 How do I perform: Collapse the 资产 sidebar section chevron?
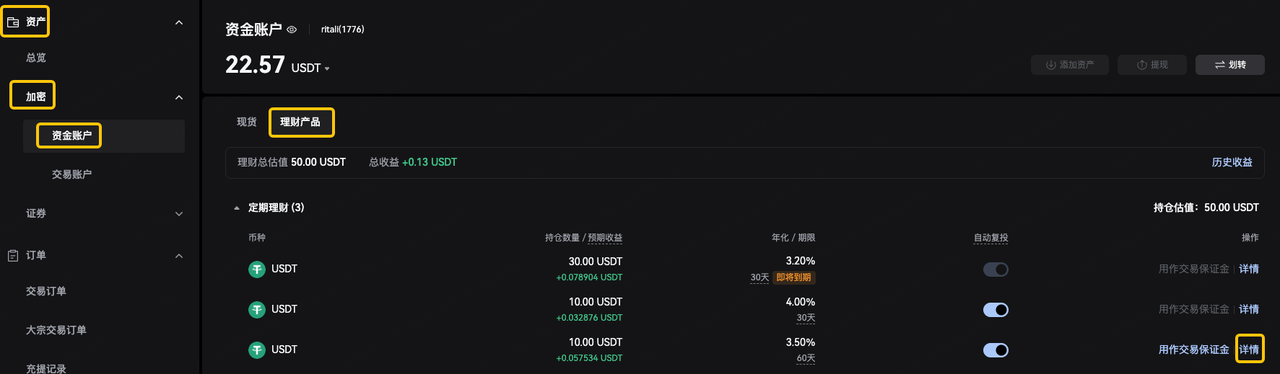pyautogui.click(x=179, y=22)
